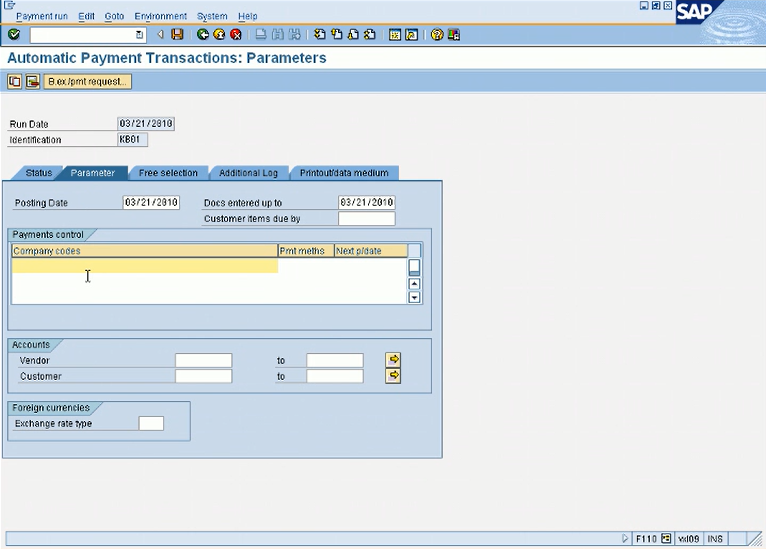Click the payments table scrollbar thumb
Image resolution: width=766 pixels, height=549 pixels.
point(414,268)
